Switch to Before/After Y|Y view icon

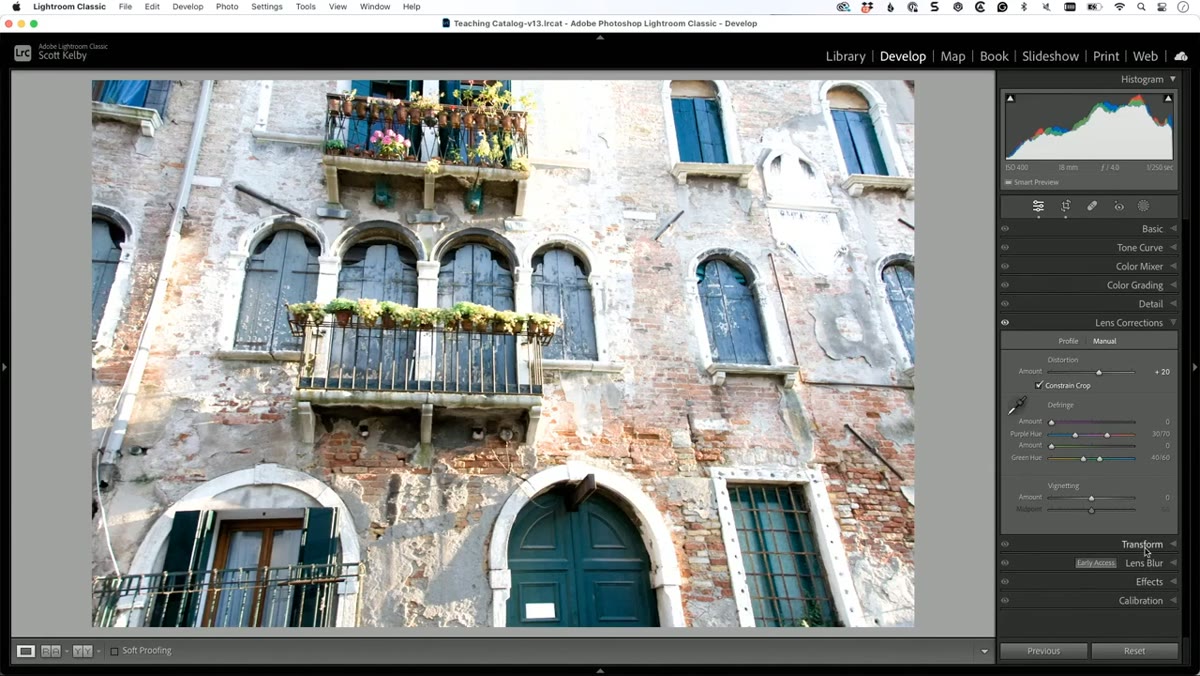[82, 651]
